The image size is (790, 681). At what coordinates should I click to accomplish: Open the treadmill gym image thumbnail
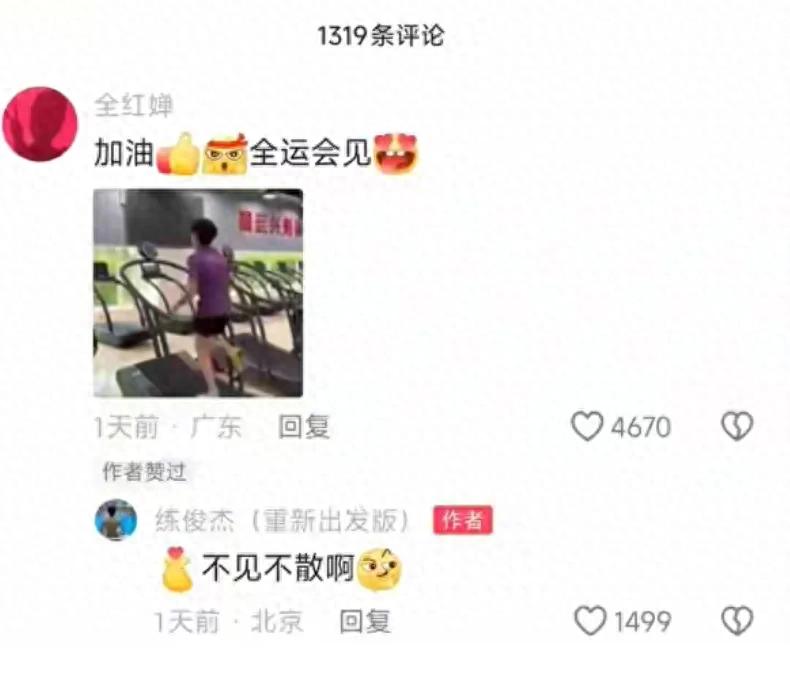[198, 293]
